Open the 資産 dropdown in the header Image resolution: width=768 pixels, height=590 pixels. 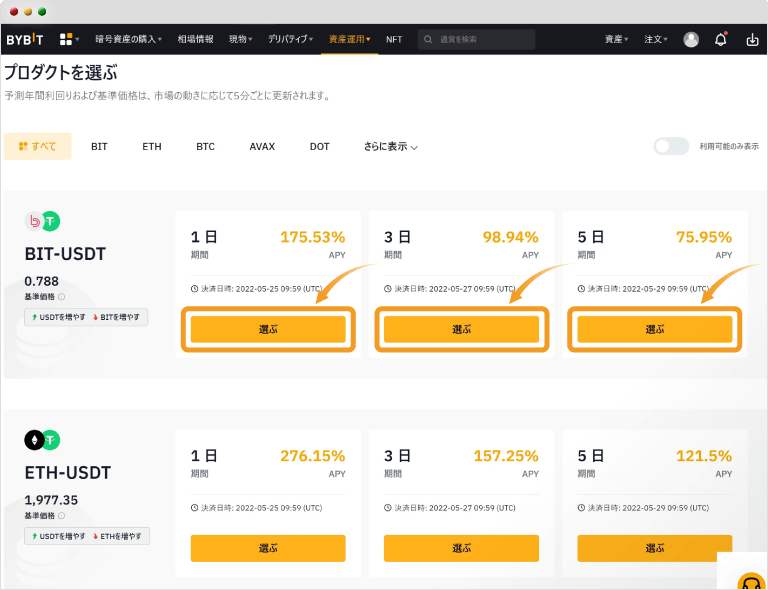616,39
